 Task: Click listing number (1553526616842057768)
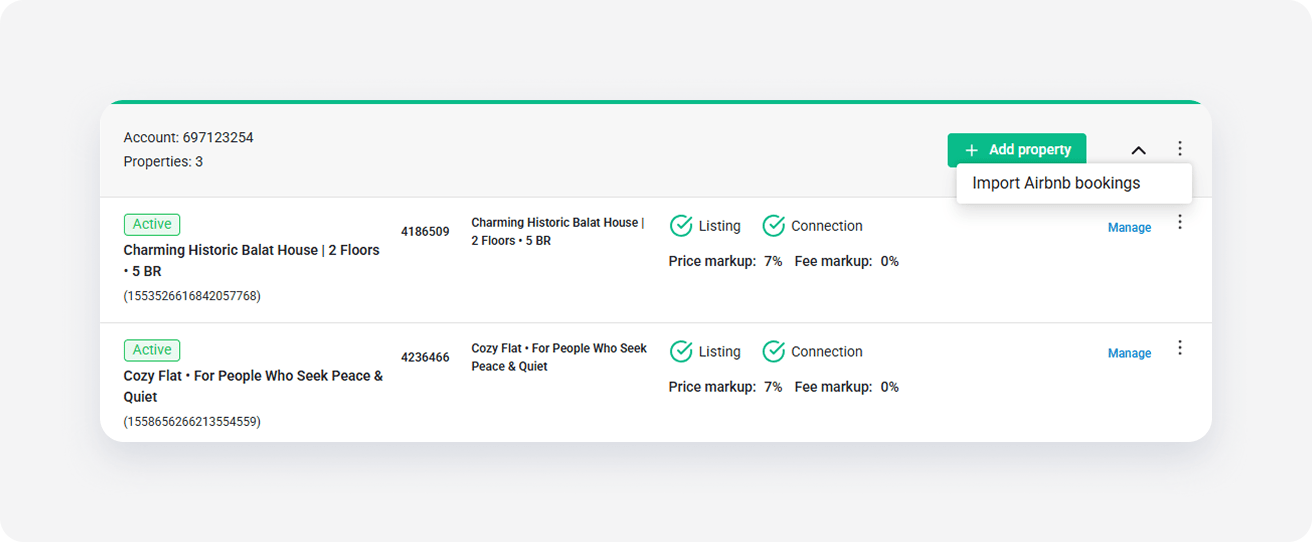coord(192,296)
